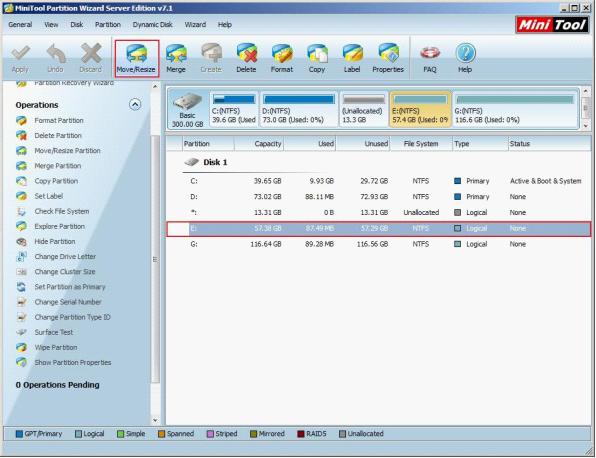Sort by the Capacity column header
596x458 pixels.
259,144
